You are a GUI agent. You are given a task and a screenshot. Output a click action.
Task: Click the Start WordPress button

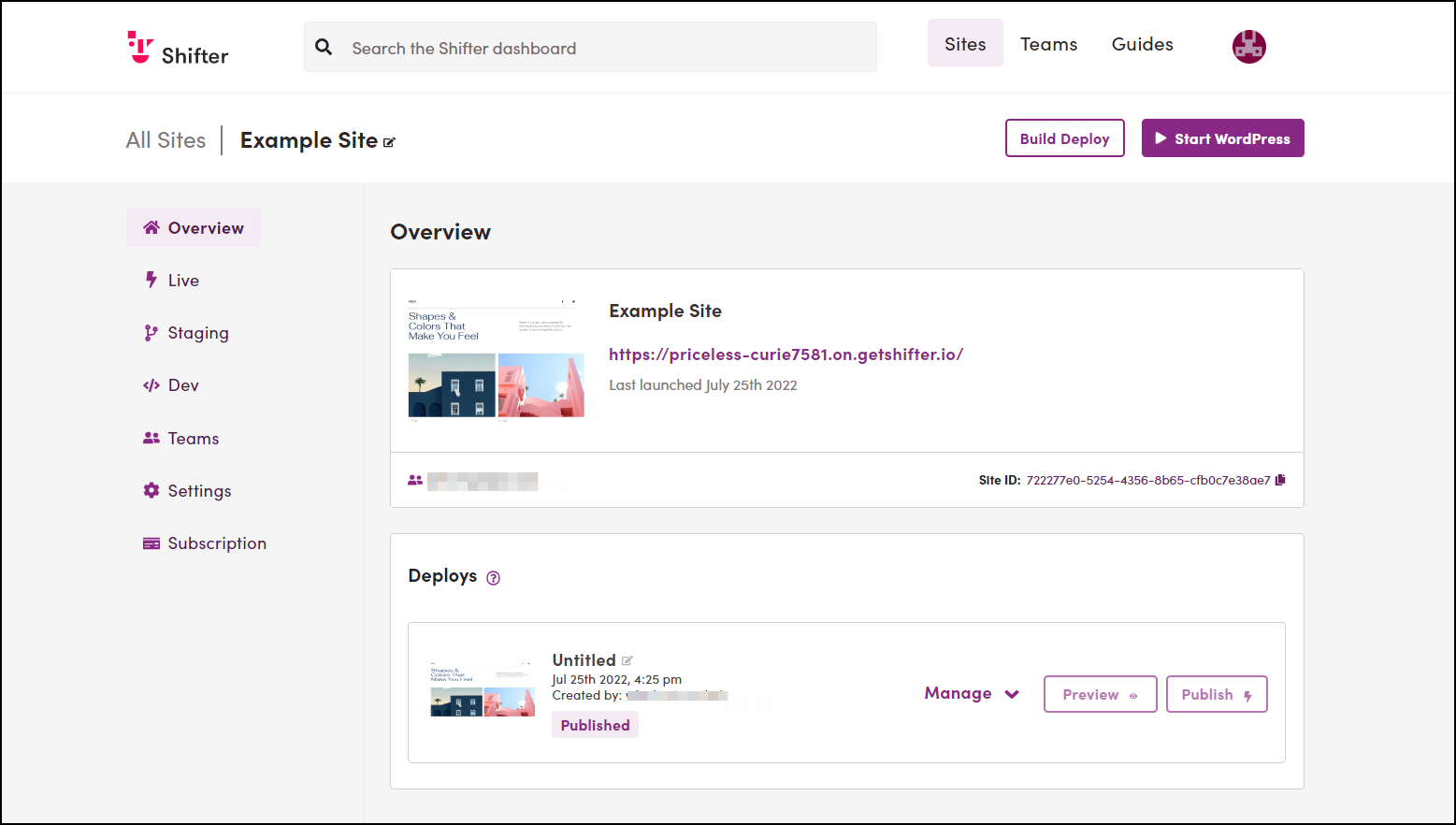click(x=1222, y=138)
